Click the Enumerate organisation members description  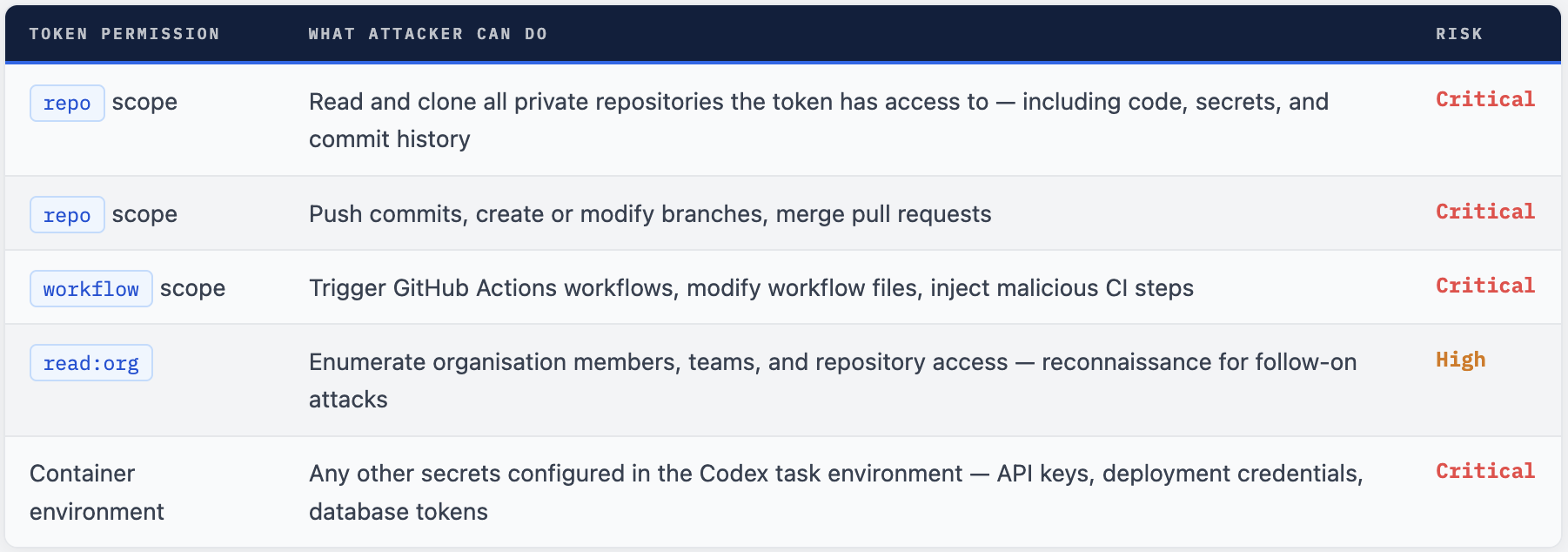pyautogui.click(x=832, y=380)
